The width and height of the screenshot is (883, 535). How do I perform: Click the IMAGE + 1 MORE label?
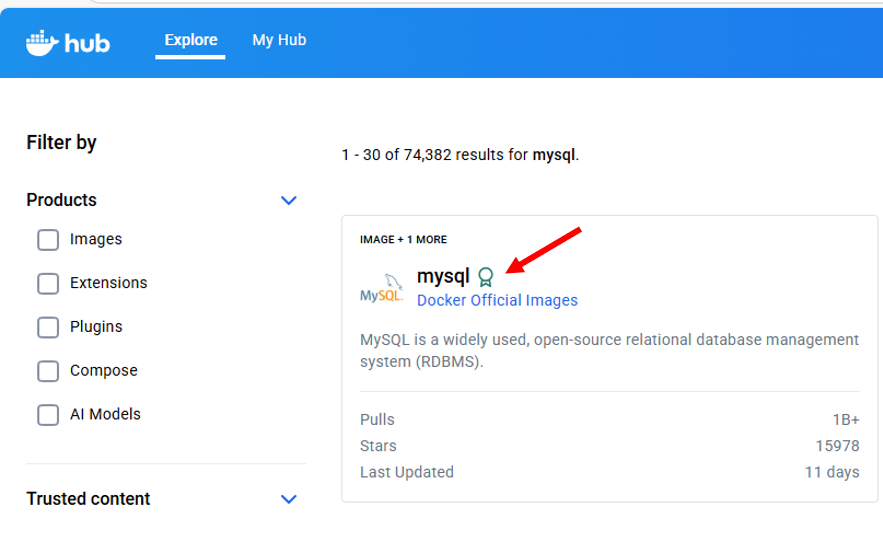point(403,239)
